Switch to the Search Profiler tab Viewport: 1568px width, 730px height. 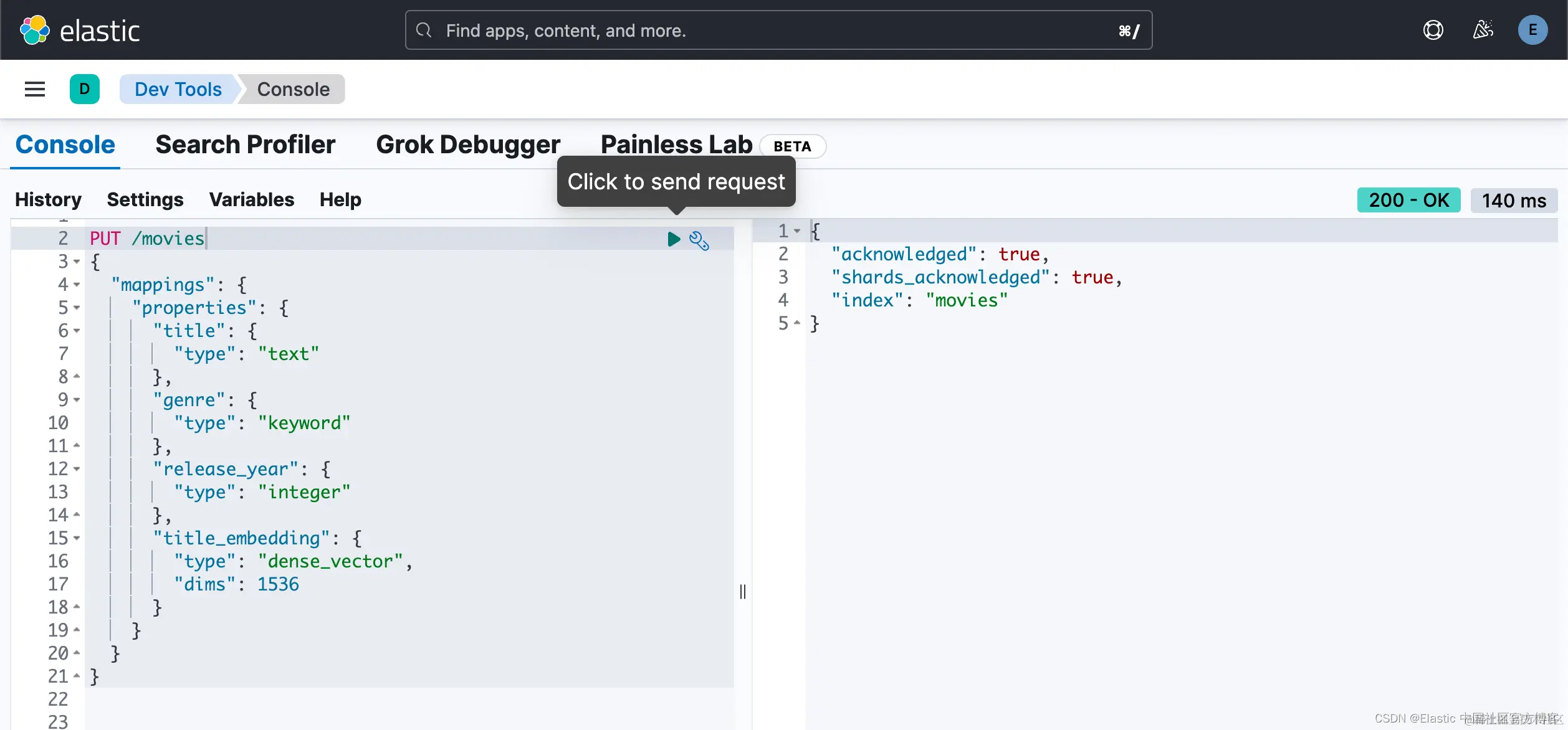tap(245, 145)
